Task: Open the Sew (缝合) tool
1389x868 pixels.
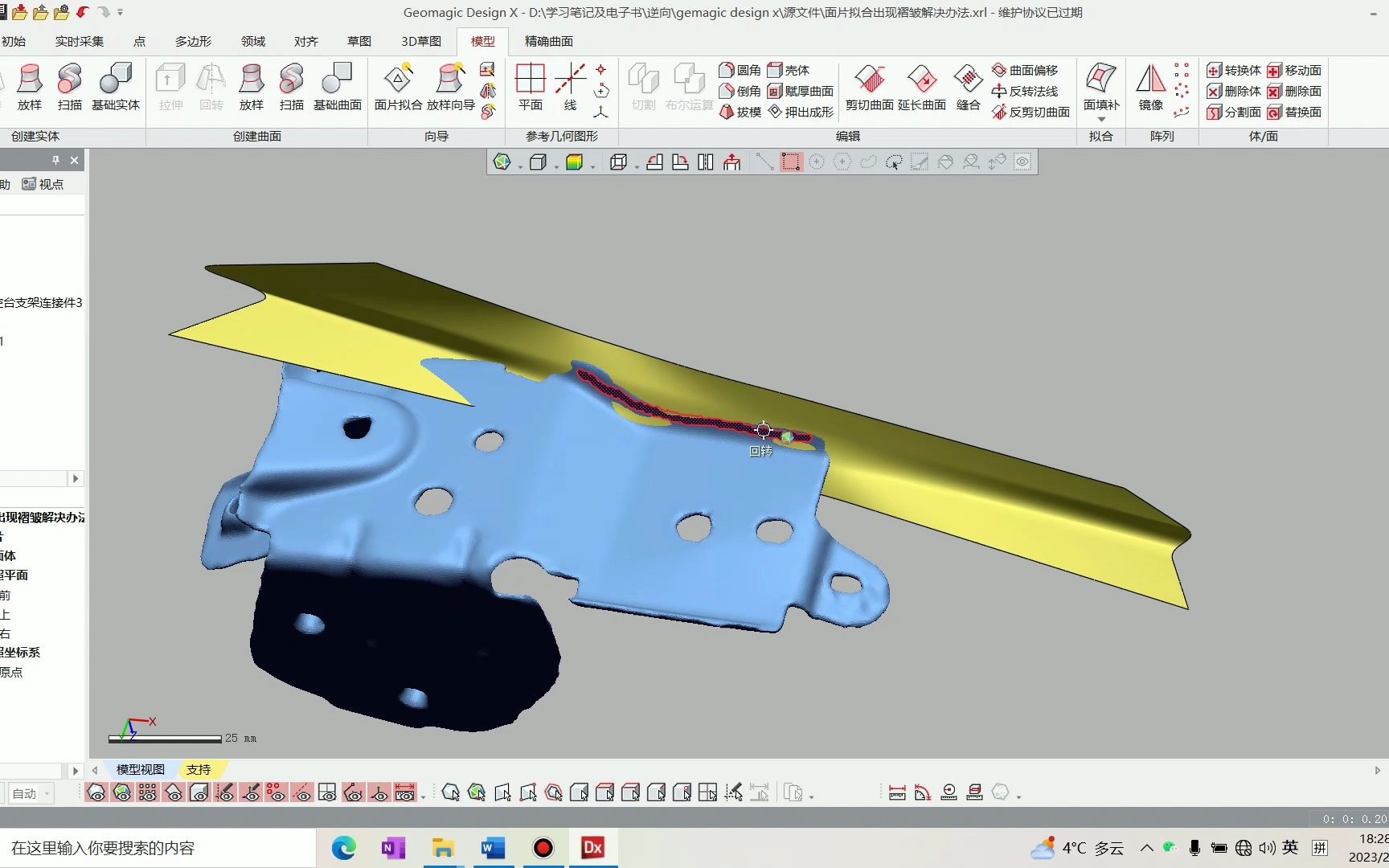Action: 969,87
